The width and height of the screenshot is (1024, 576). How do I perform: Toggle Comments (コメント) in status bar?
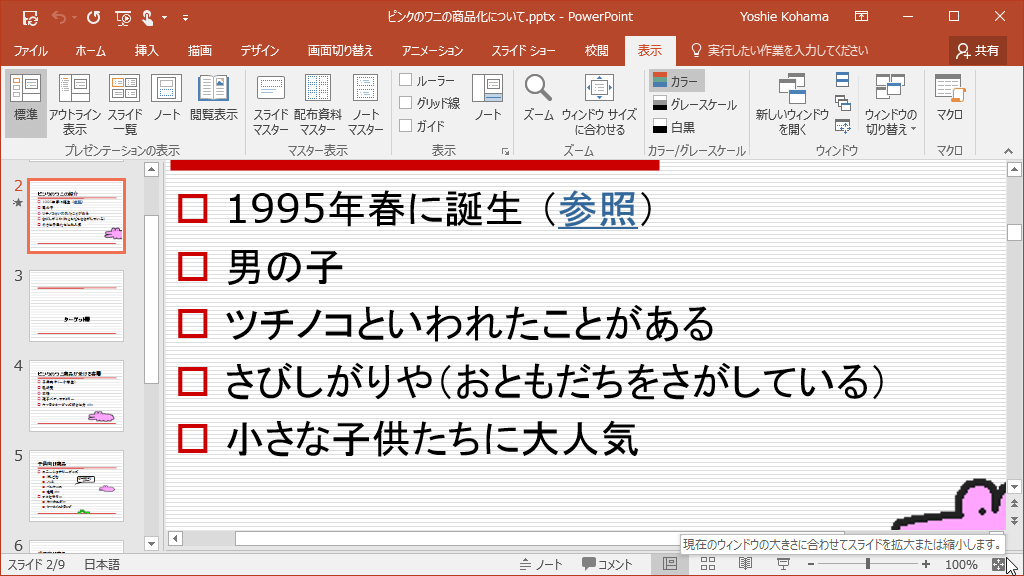[607, 564]
